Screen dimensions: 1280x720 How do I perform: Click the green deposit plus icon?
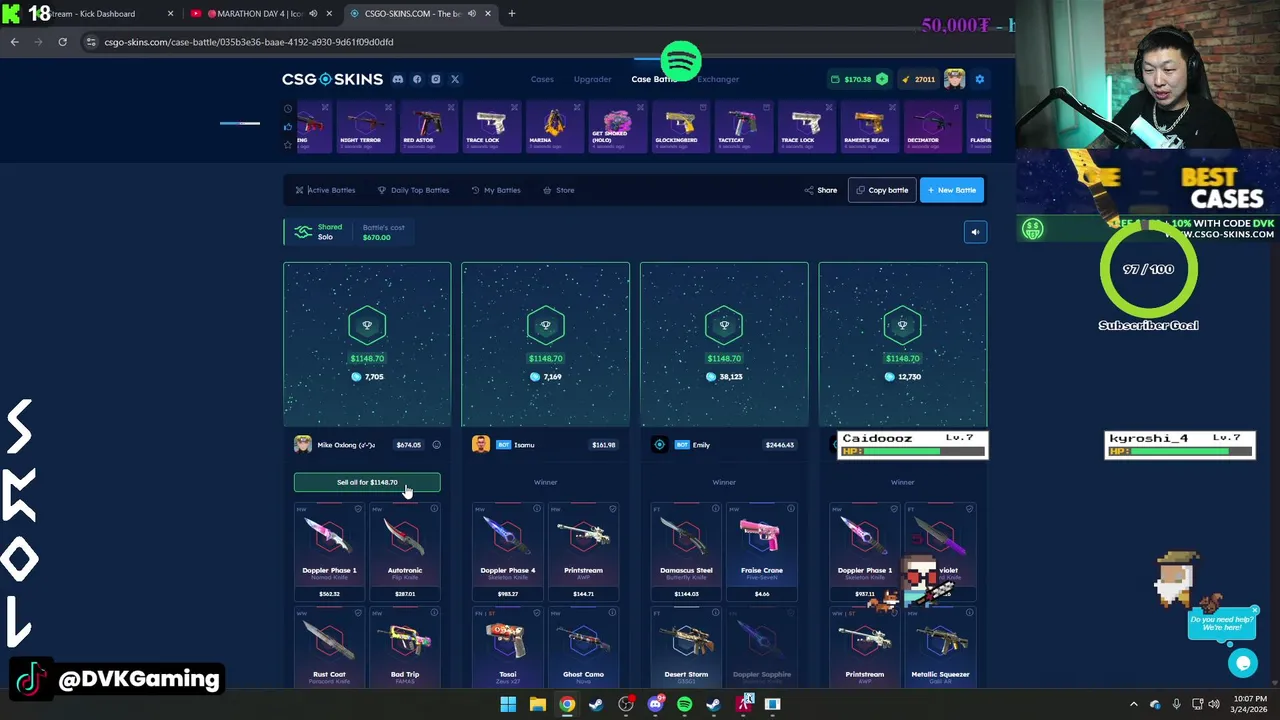click(882, 79)
